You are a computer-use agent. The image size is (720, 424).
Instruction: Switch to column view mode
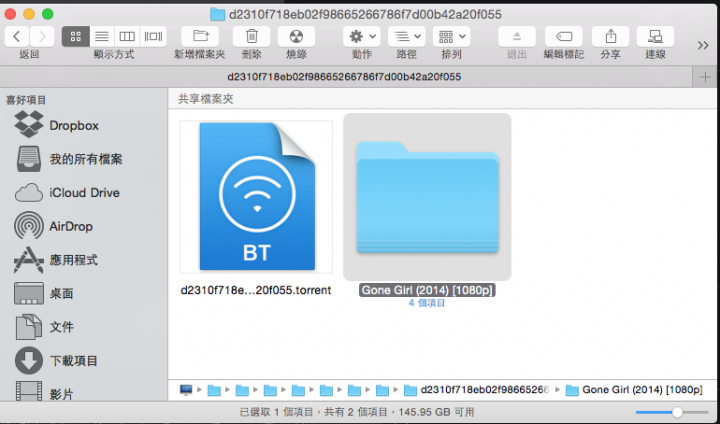127,36
